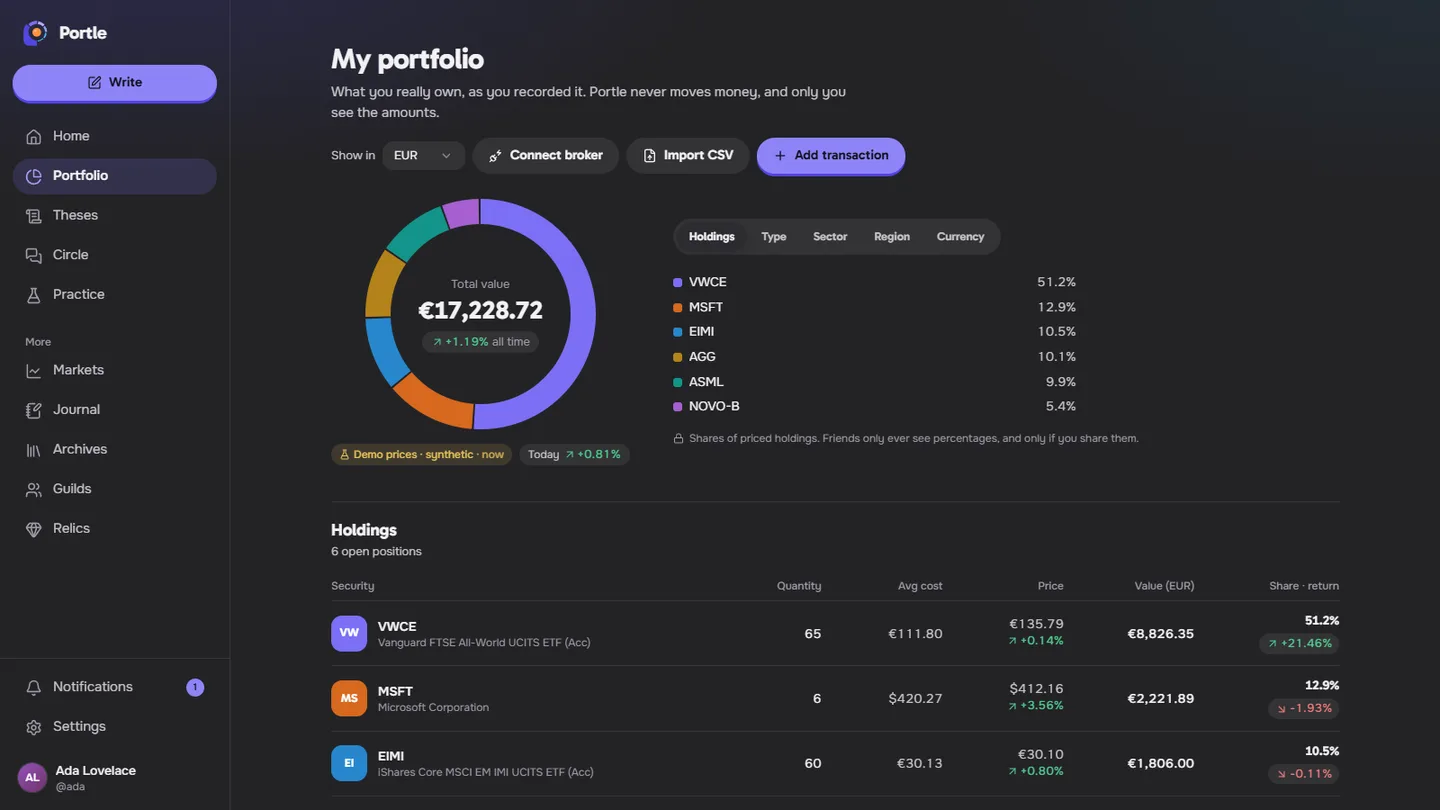
Task: Open Ada Lovelace profile avatar
Action: [x=32, y=777]
